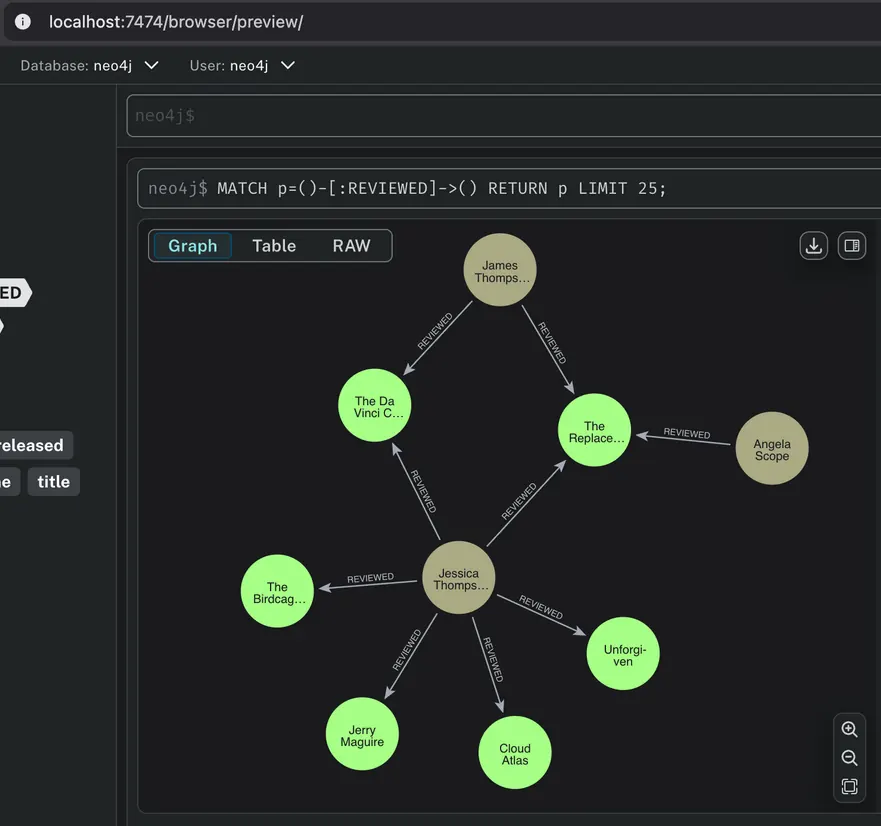
Task: Toggle the node properties side panel icon
Action: [x=852, y=246]
